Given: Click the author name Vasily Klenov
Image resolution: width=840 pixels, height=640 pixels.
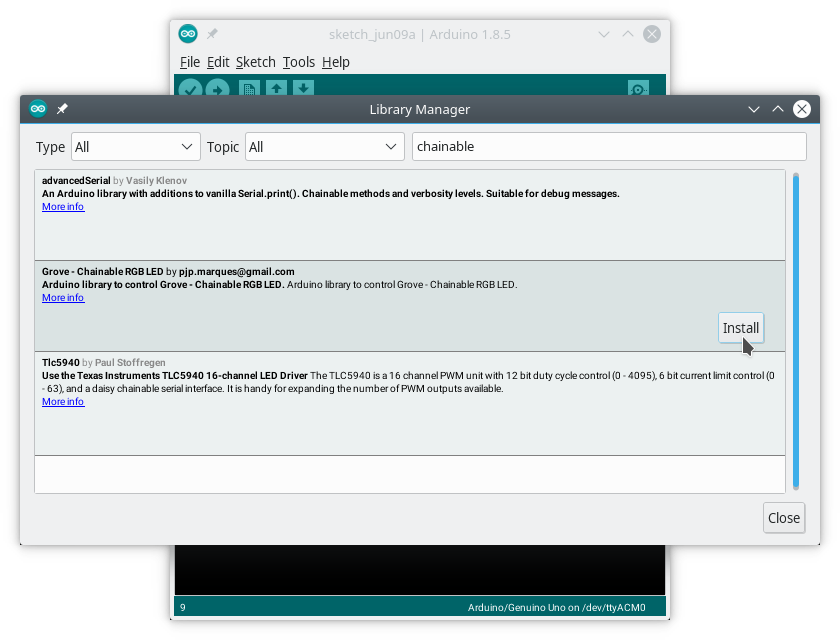Looking at the screenshot, I should click(x=156, y=180).
